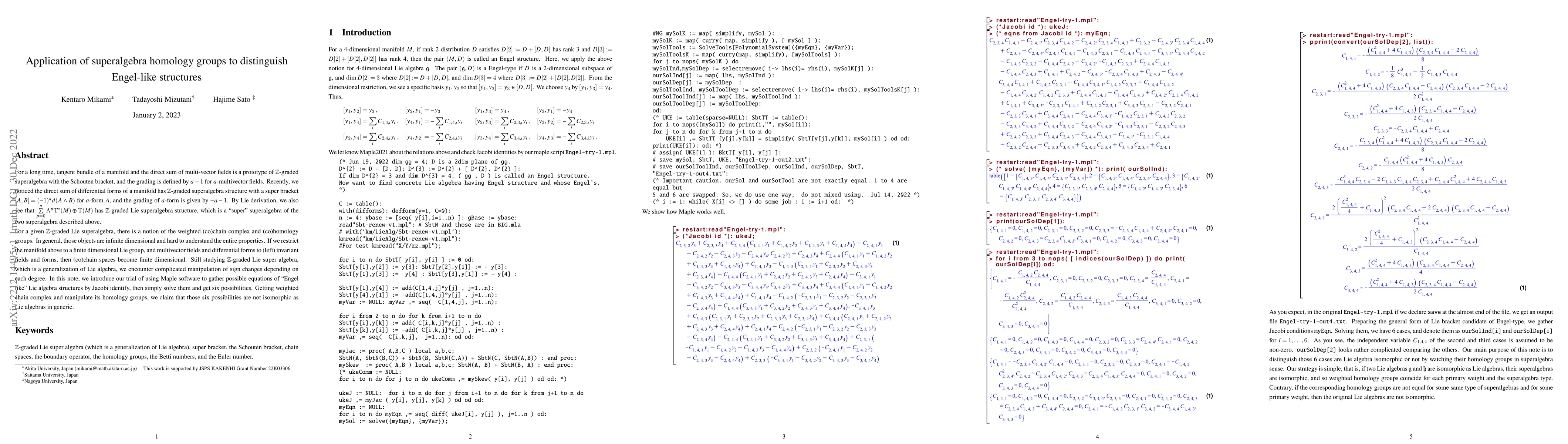Click page number 1 at bottom
This screenshot has height=444, width=1568.
156,437
